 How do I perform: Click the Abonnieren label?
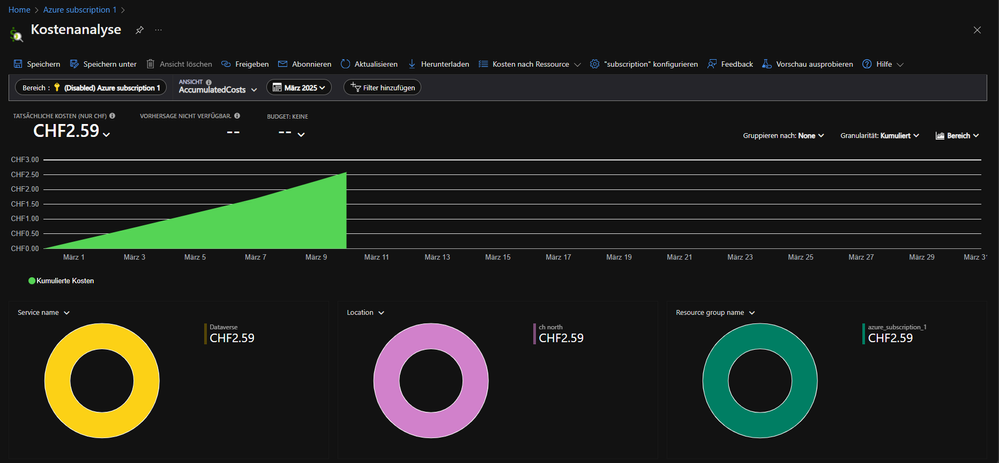click(x=312, y=64)
